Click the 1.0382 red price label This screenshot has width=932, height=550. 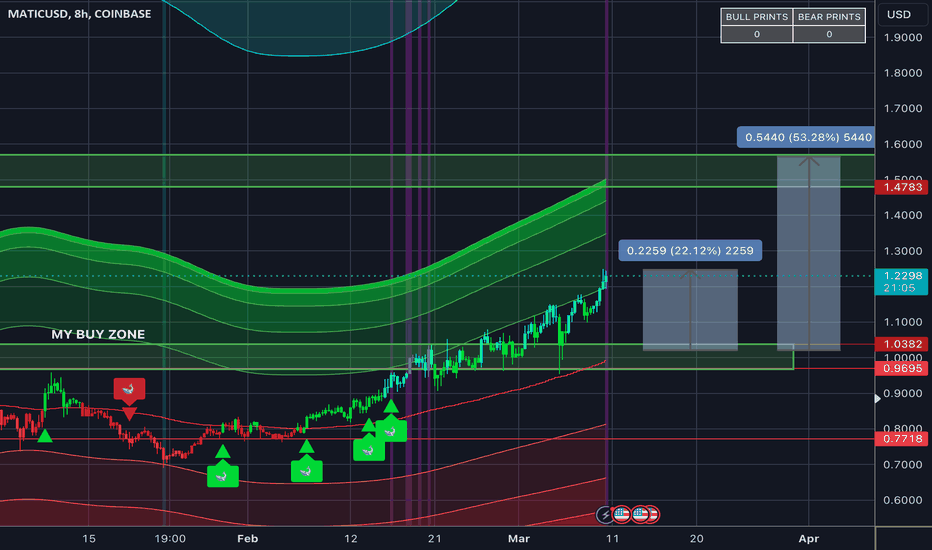pyautogui.click(x=903, y=344)
